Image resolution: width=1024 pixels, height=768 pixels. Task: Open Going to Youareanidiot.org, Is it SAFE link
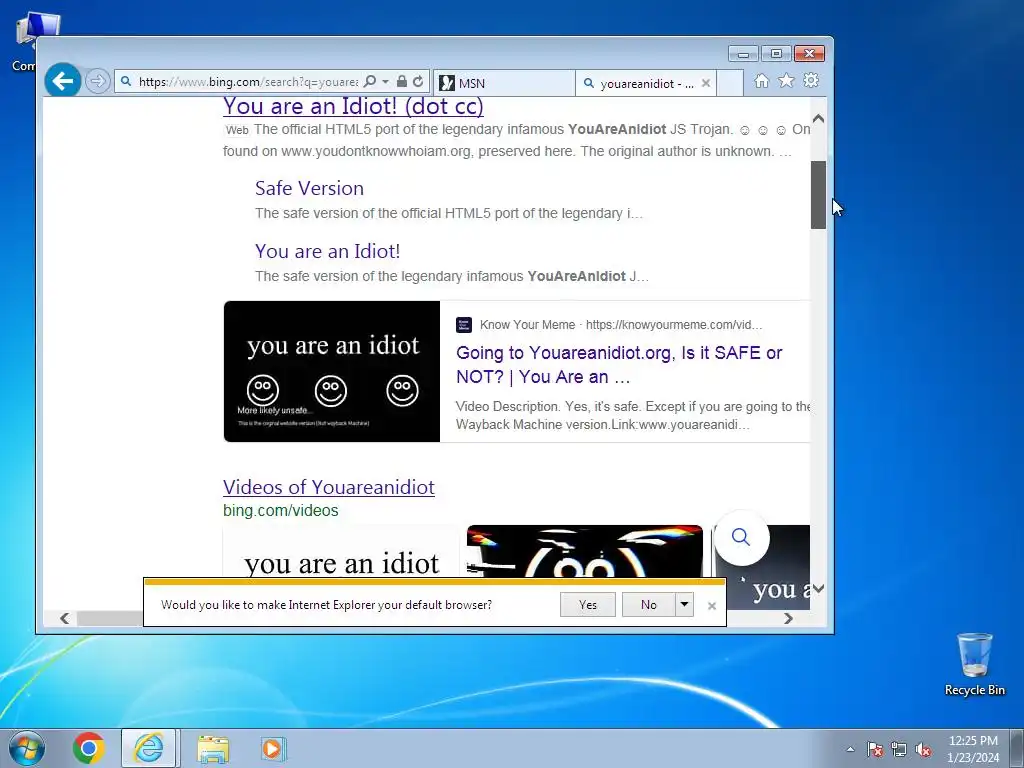point(619,364)
